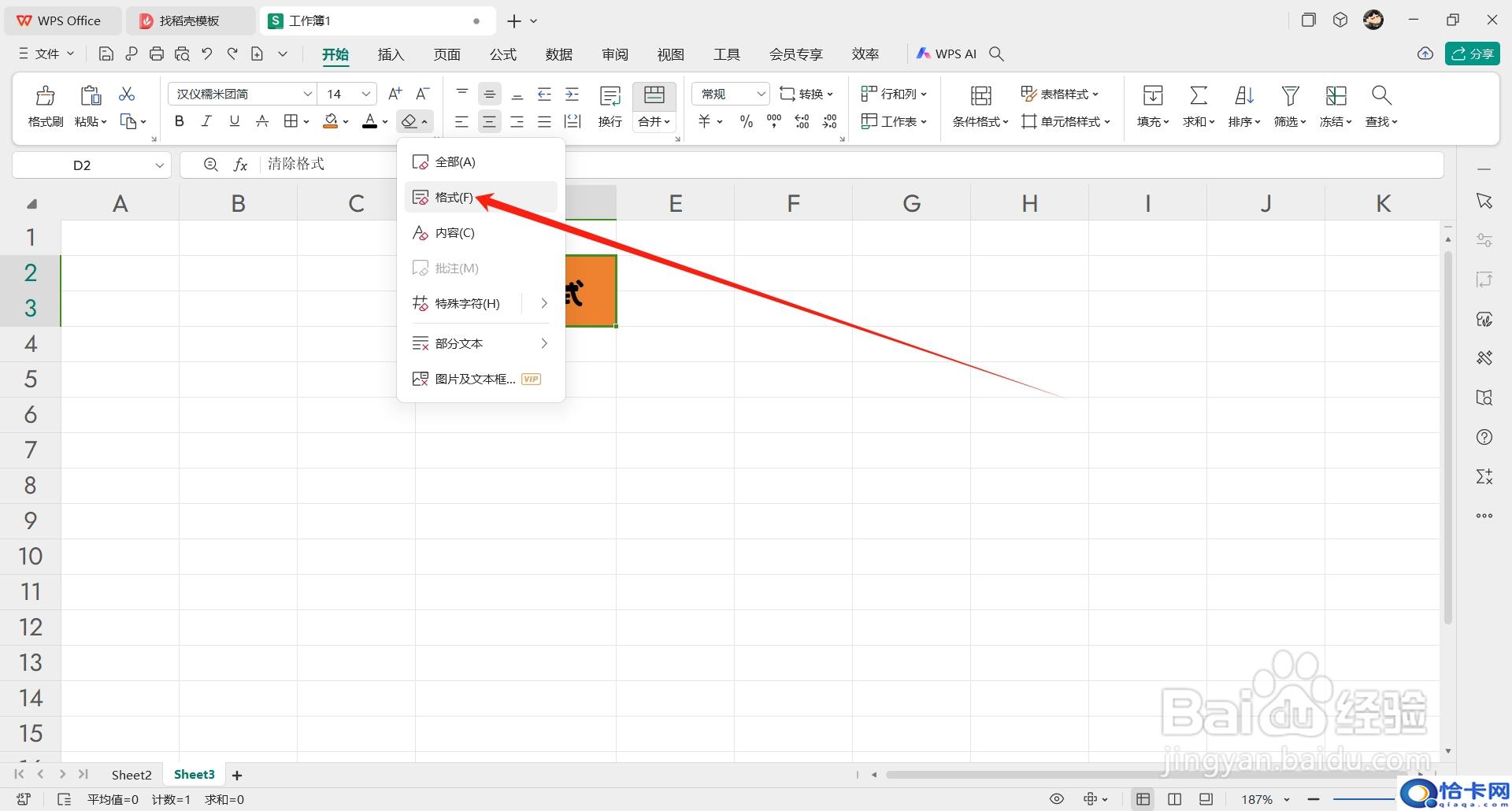Click the AutoSum (求和) icon
Viewport: 1512px width, 811px height.
[1198, 95]
